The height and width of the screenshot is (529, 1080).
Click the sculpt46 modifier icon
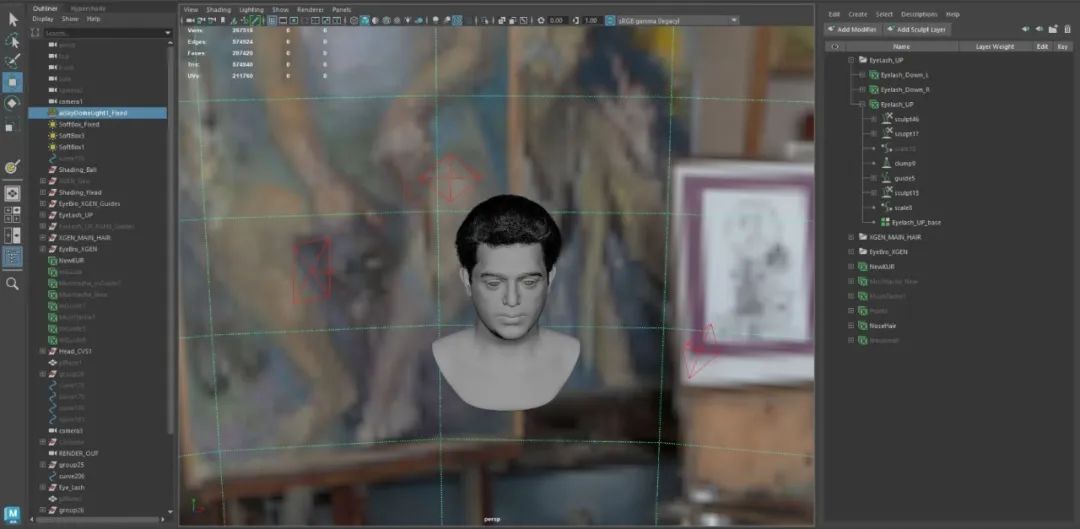pos(886,119)
